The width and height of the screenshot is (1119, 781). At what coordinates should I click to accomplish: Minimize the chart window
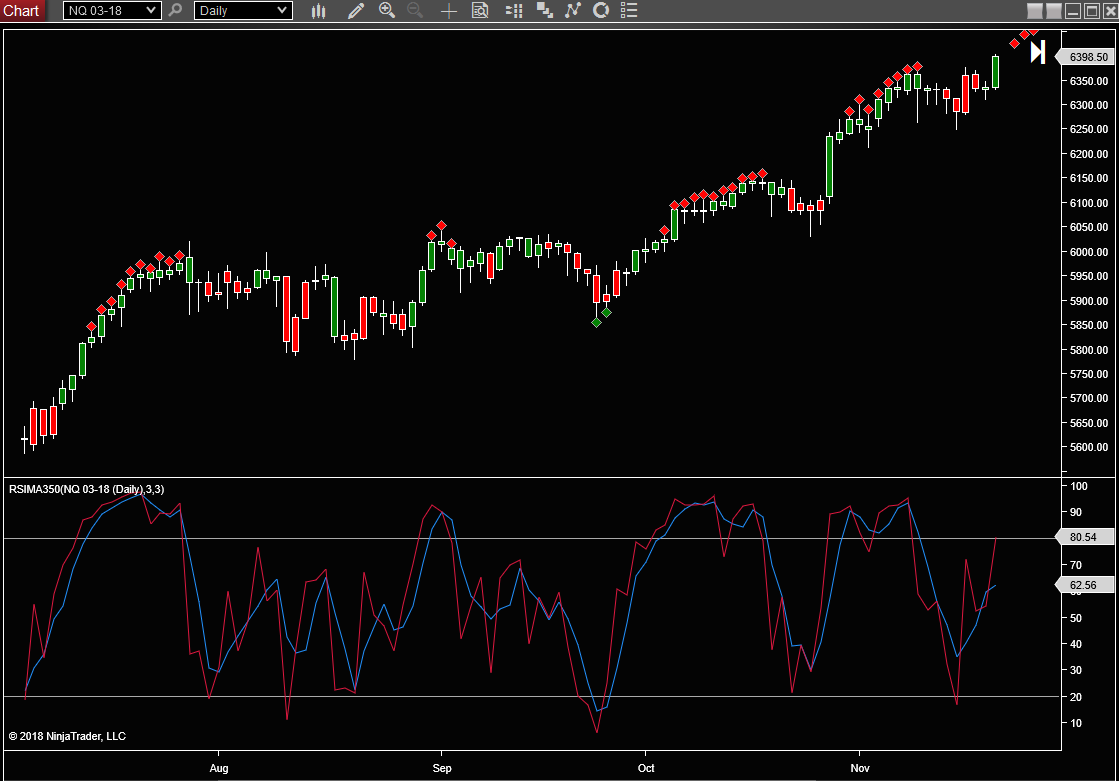tap(1073, 11)
